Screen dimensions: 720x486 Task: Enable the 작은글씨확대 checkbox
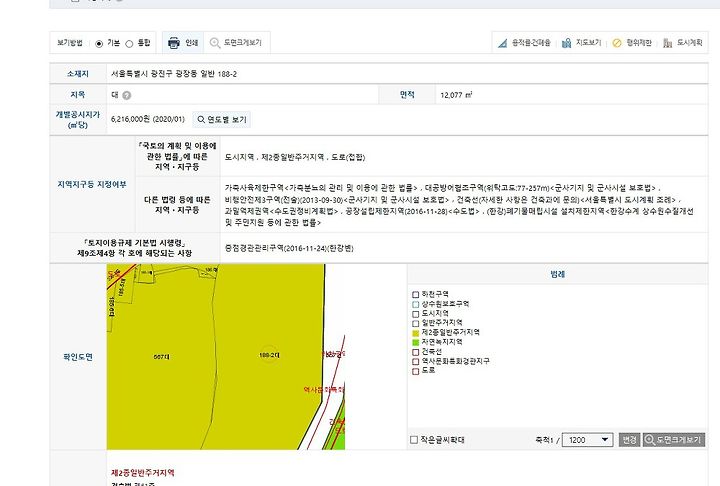(414, 440)
